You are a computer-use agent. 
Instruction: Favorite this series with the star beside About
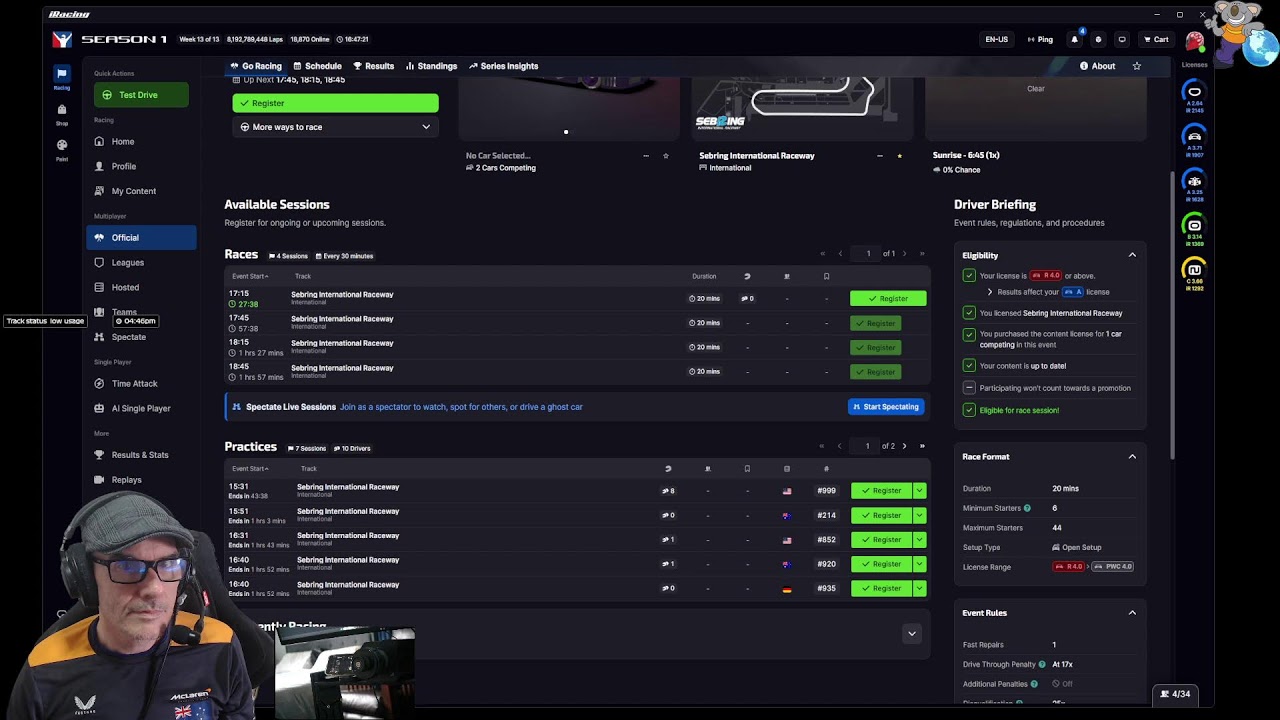[1137, 66]
